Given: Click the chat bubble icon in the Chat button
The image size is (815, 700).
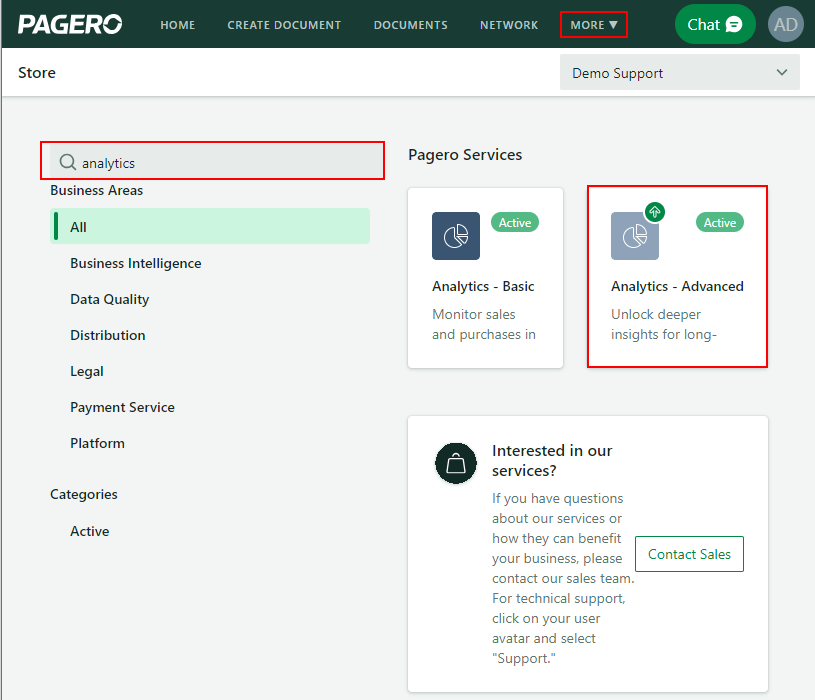Looking at the screenshot, I should click(x=734, y=24).
